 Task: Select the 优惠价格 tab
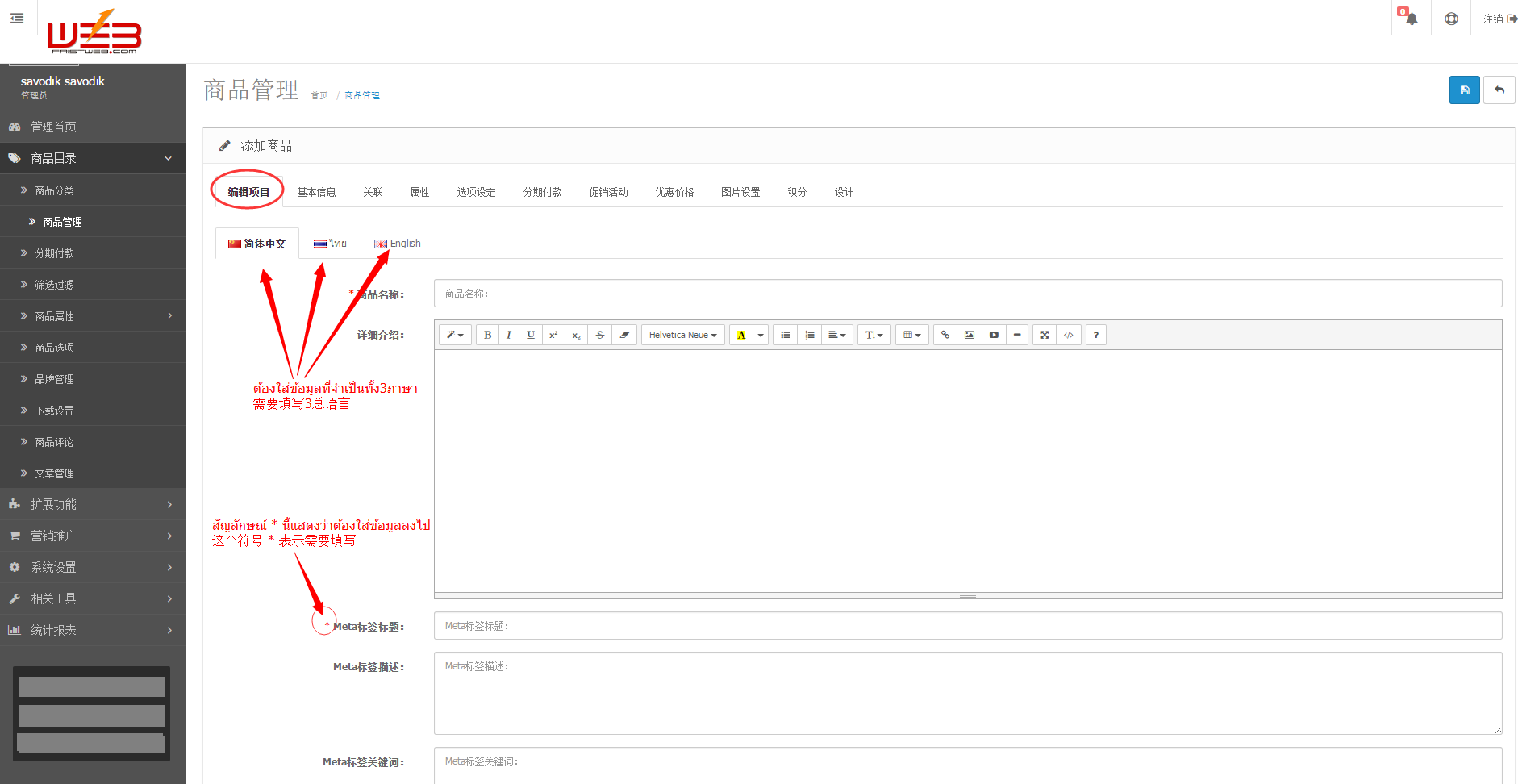click(x=675, y=192)
